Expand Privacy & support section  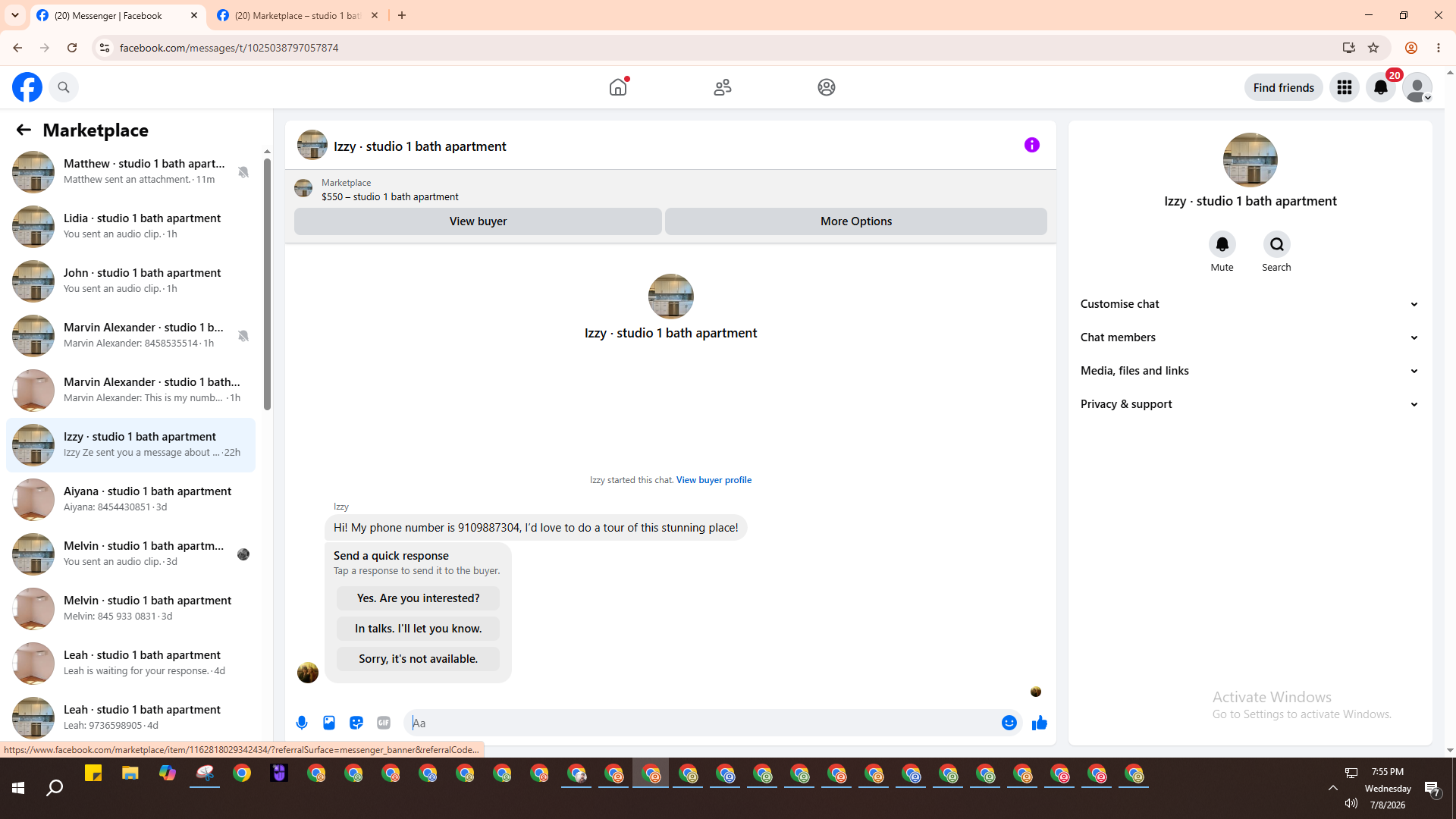point(1250,404)
